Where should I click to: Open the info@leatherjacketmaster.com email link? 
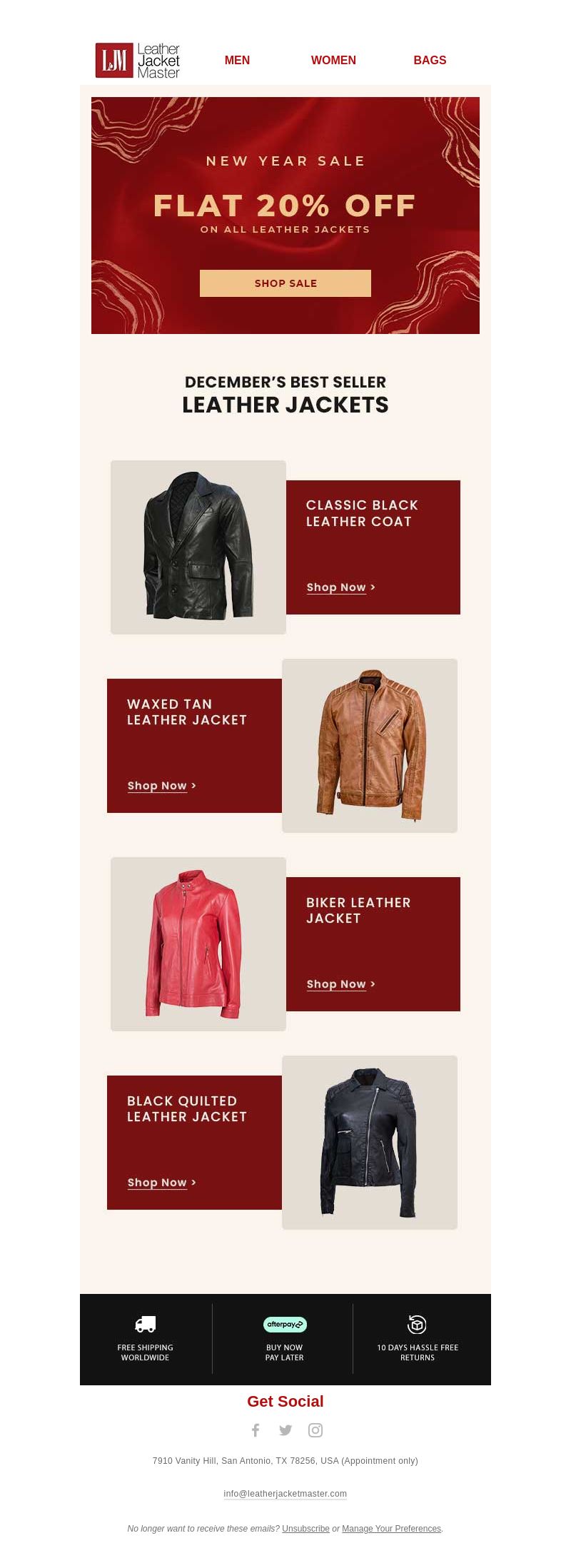(285, 1494)
